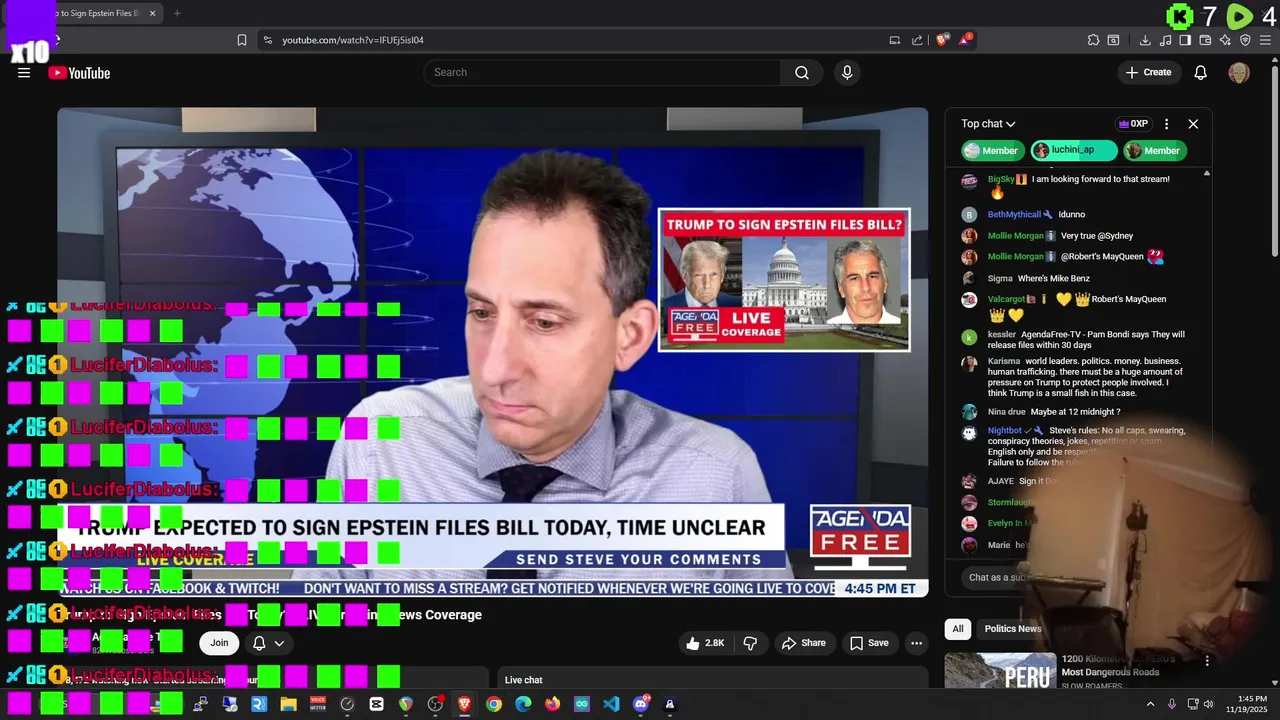Select the All filter chip

click(x=958, y=629)
